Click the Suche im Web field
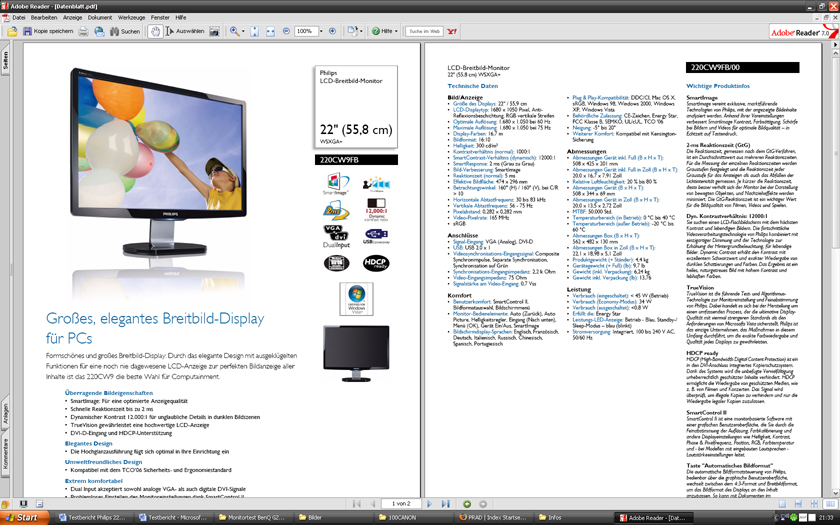840x525 pixels. 424,32
